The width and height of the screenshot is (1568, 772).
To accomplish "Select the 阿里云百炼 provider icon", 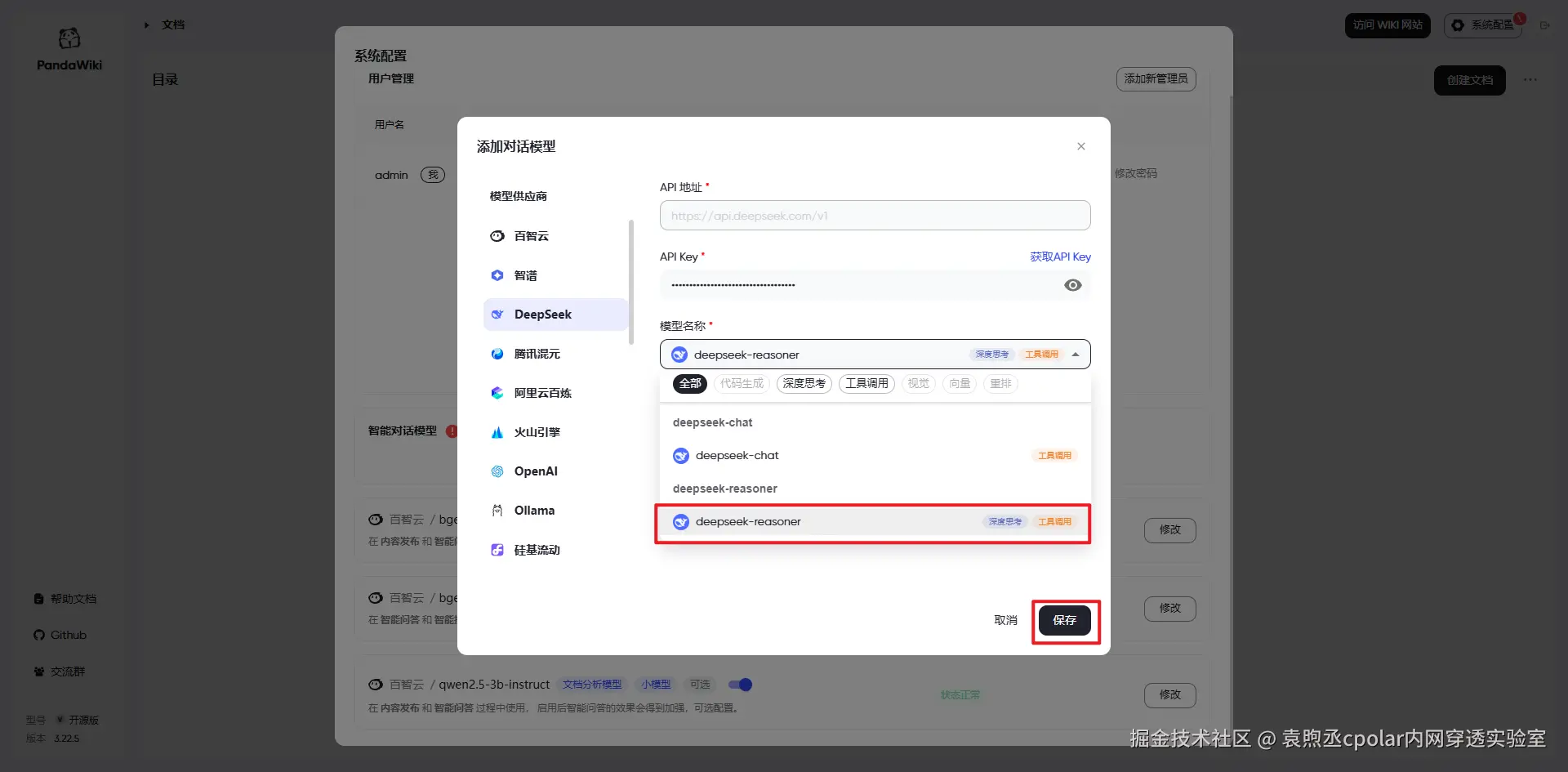I will coord(497,393).
